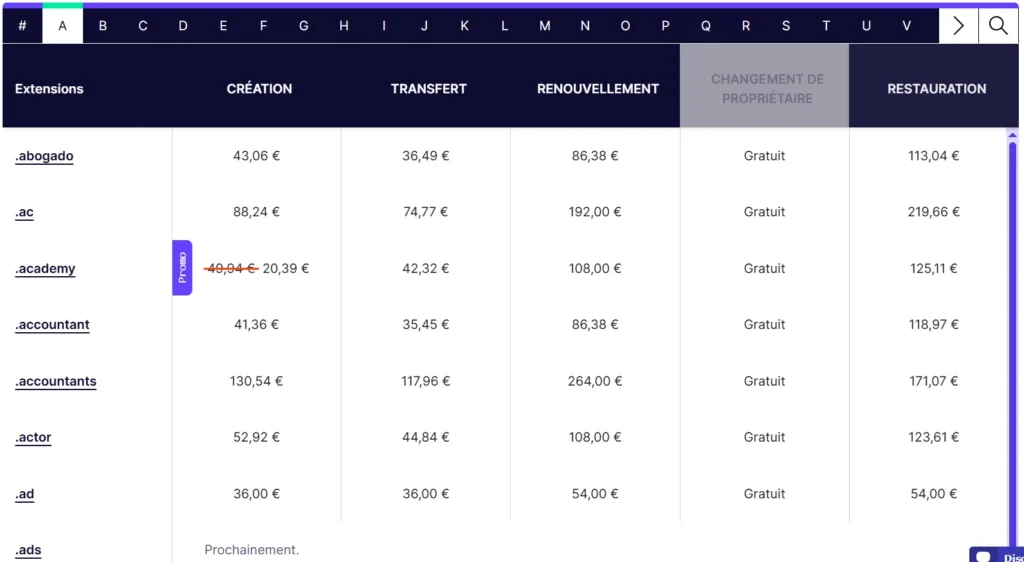Click the Promo badge on .academy row

[182, 268]
